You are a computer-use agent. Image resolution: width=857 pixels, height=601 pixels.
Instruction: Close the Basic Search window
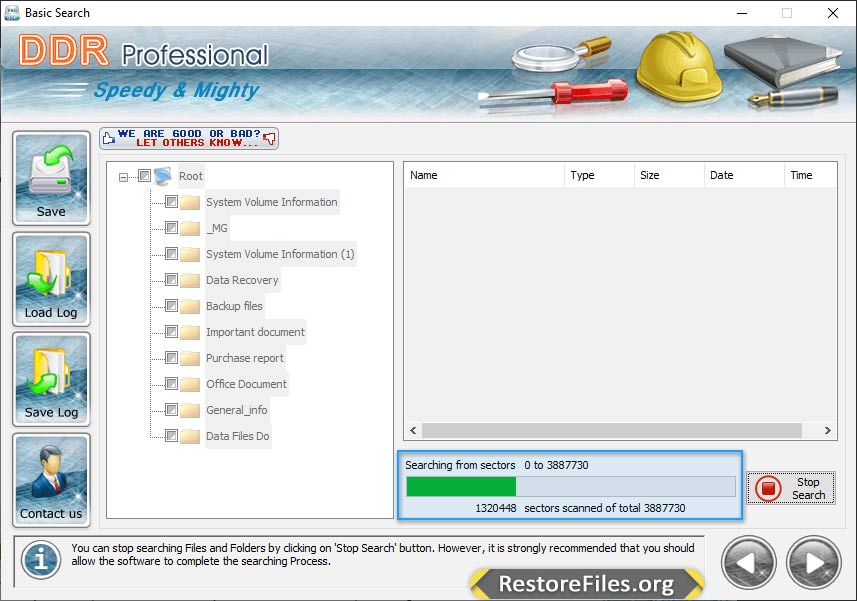tap(832, 13)
